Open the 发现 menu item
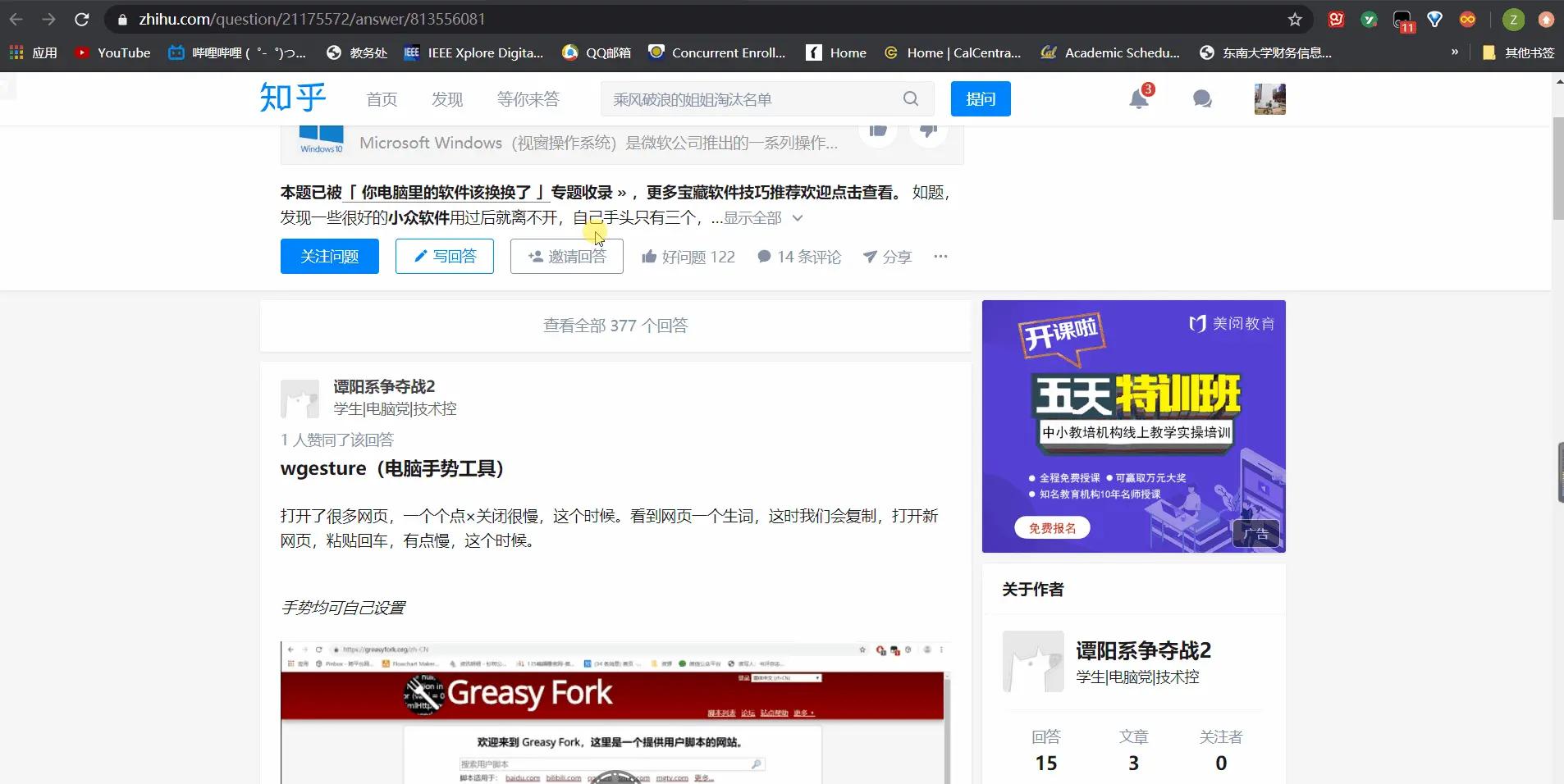1564x784 pixels. pos(446,98)
